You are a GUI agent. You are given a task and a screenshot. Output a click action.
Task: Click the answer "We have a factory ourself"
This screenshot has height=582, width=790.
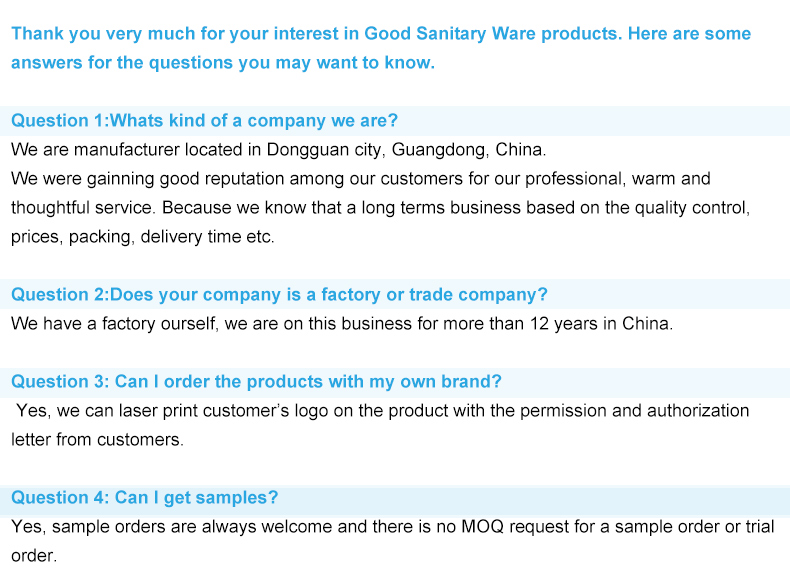[x=342, y=324]
